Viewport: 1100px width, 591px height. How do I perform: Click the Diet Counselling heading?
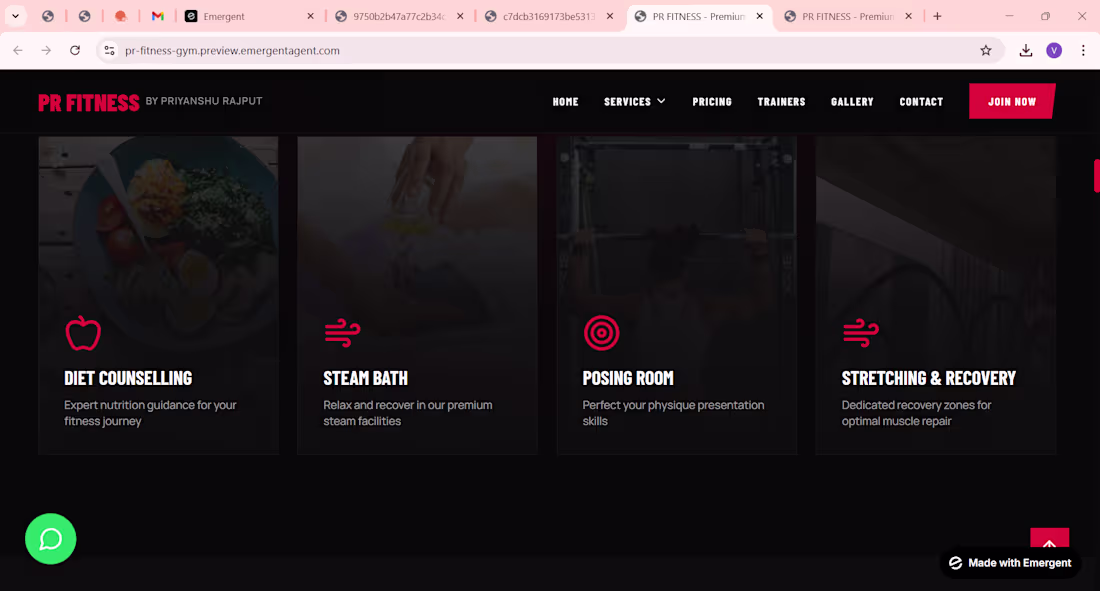[128, 378]
